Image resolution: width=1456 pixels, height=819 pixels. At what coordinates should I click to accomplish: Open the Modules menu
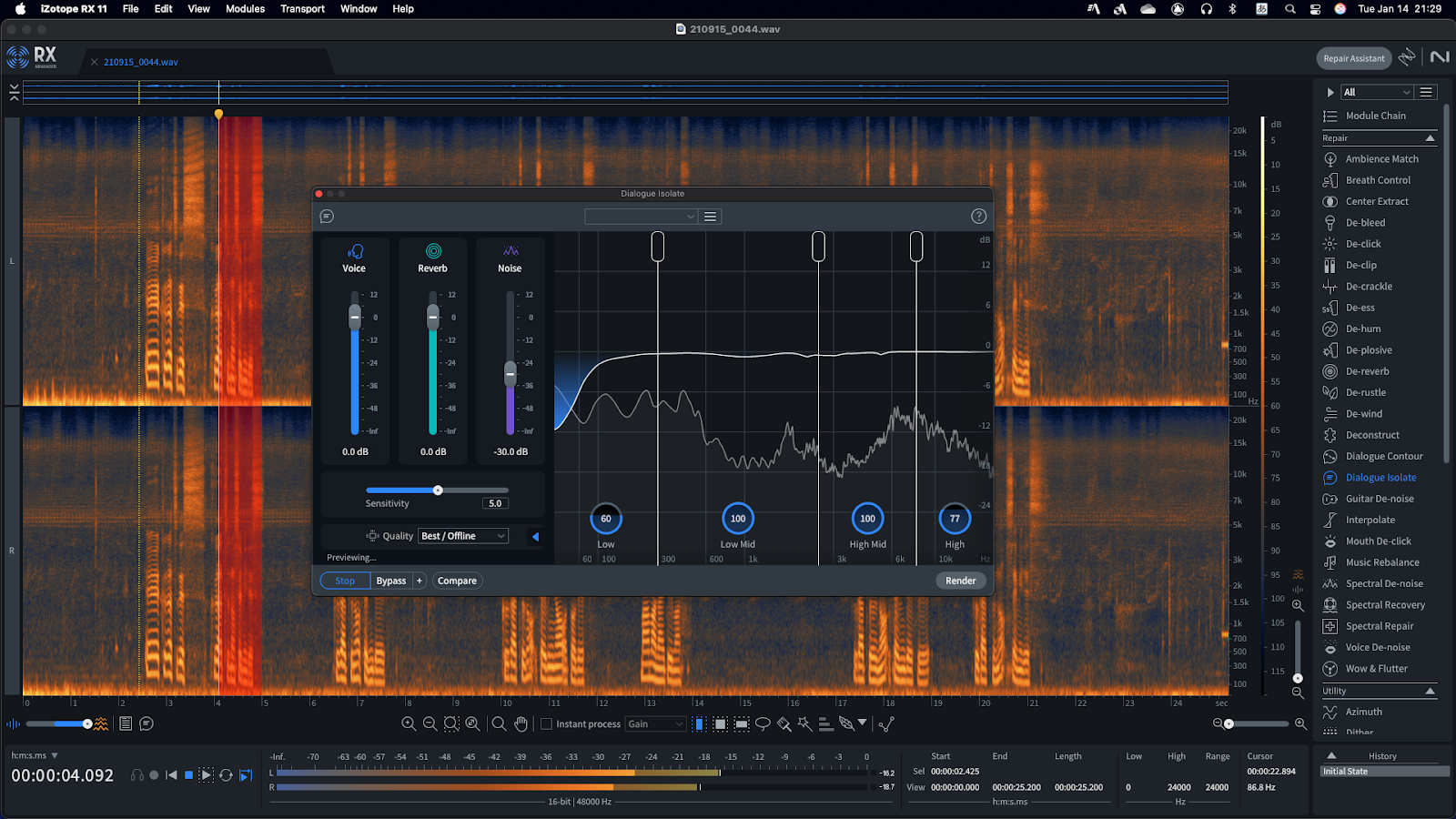245,9
